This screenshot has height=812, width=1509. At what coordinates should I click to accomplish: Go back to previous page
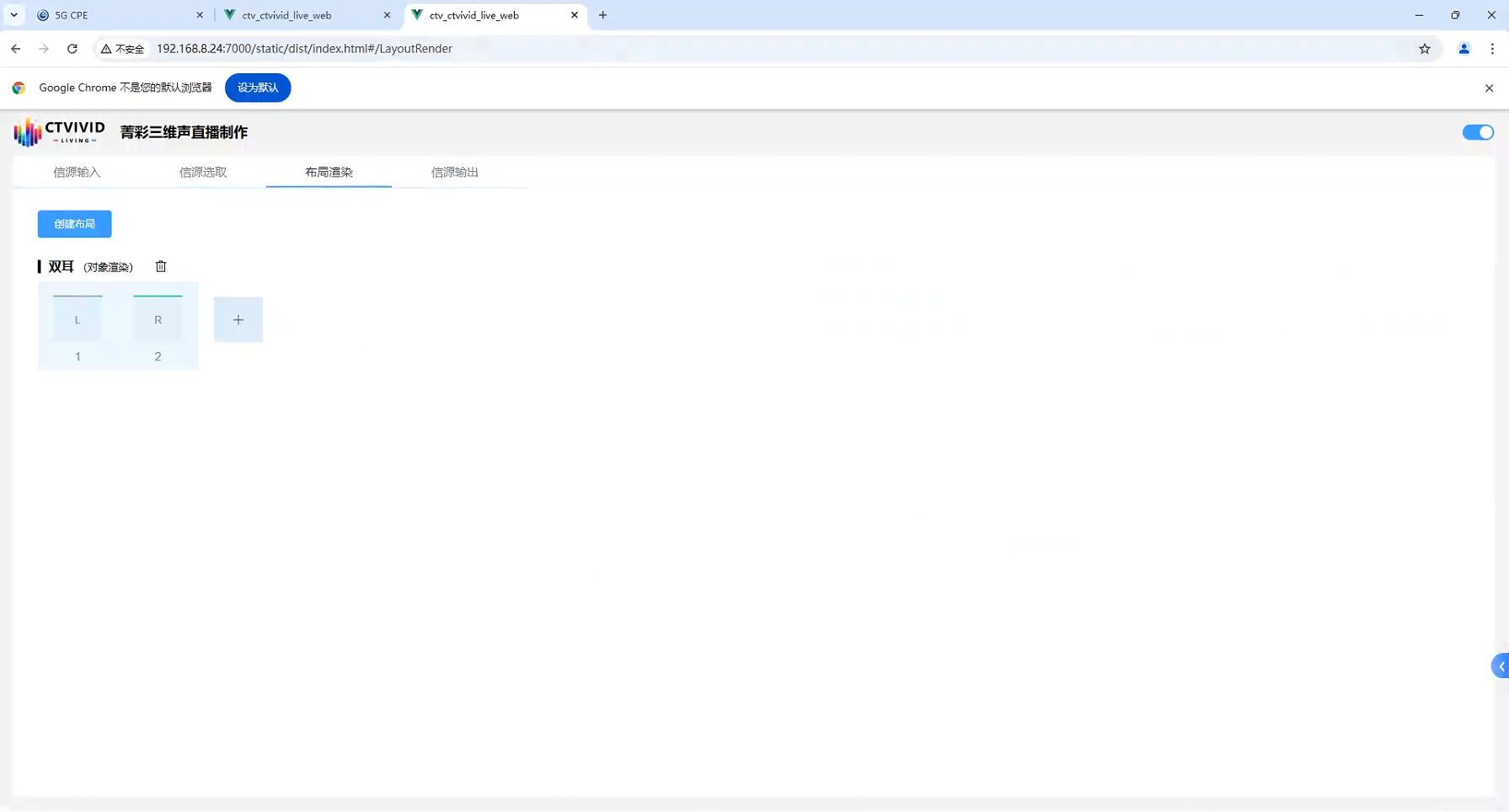[x=16, y=49]
